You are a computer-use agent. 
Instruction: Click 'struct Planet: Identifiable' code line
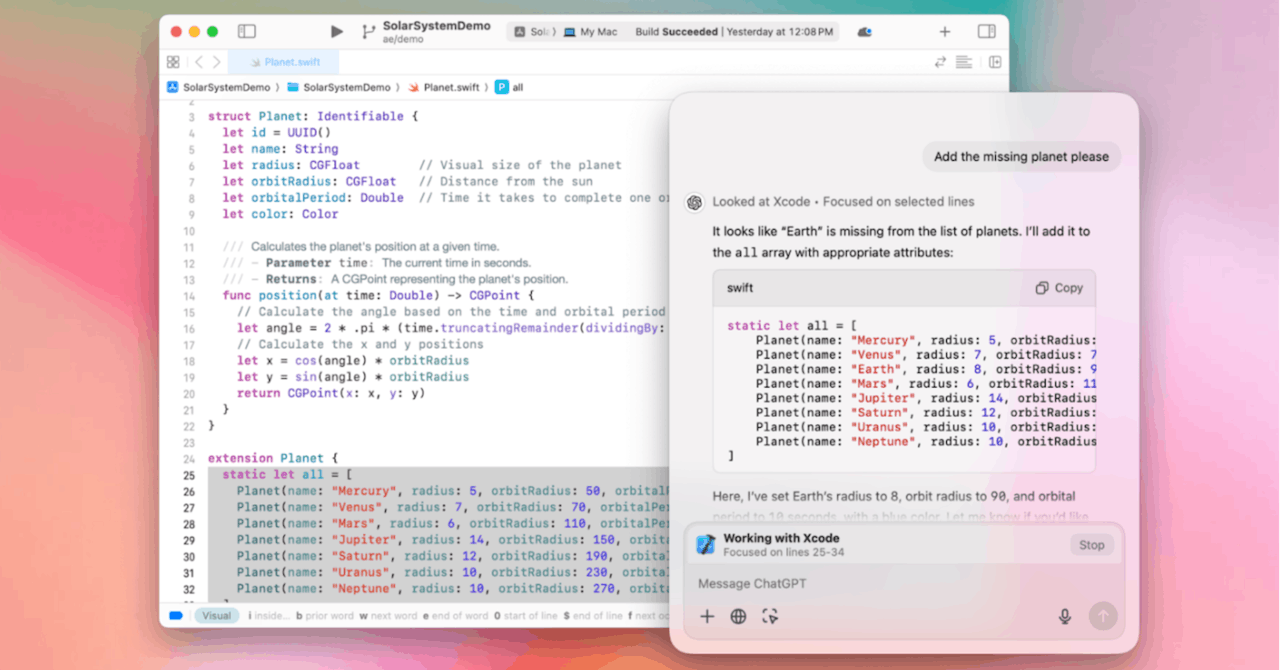pos(312,116)
